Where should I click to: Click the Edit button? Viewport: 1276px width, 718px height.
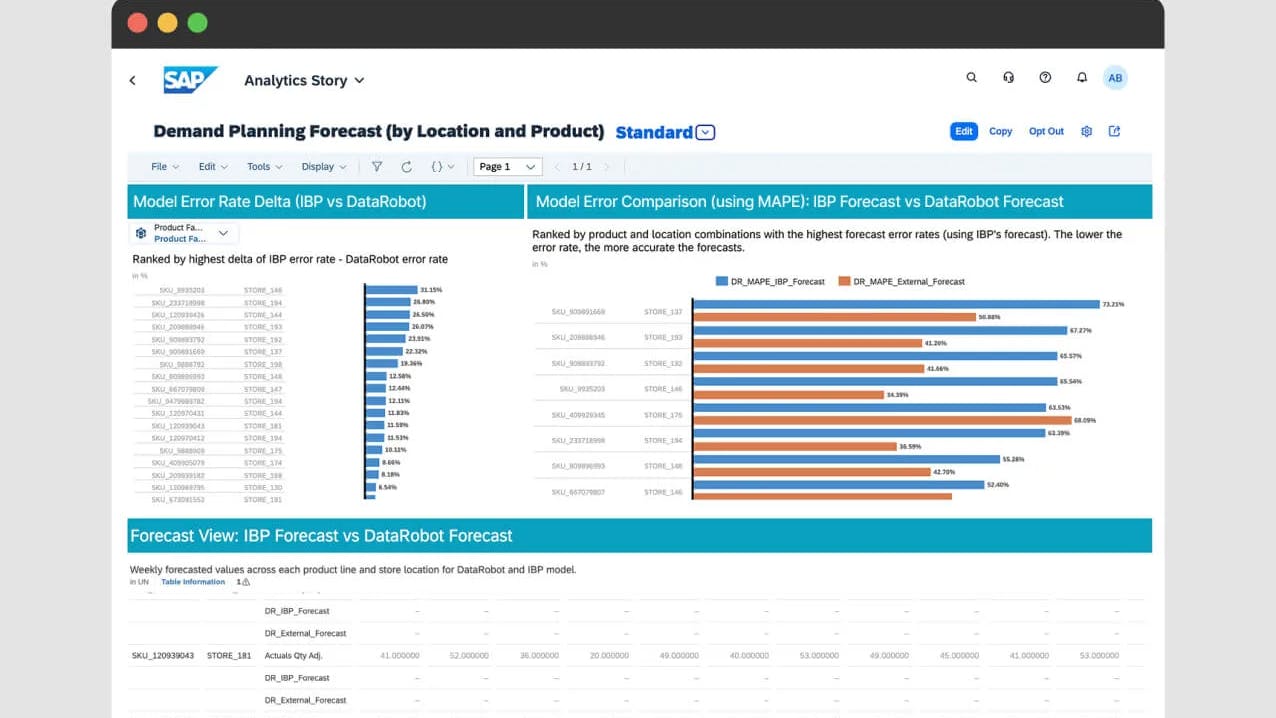pos(963,131)
